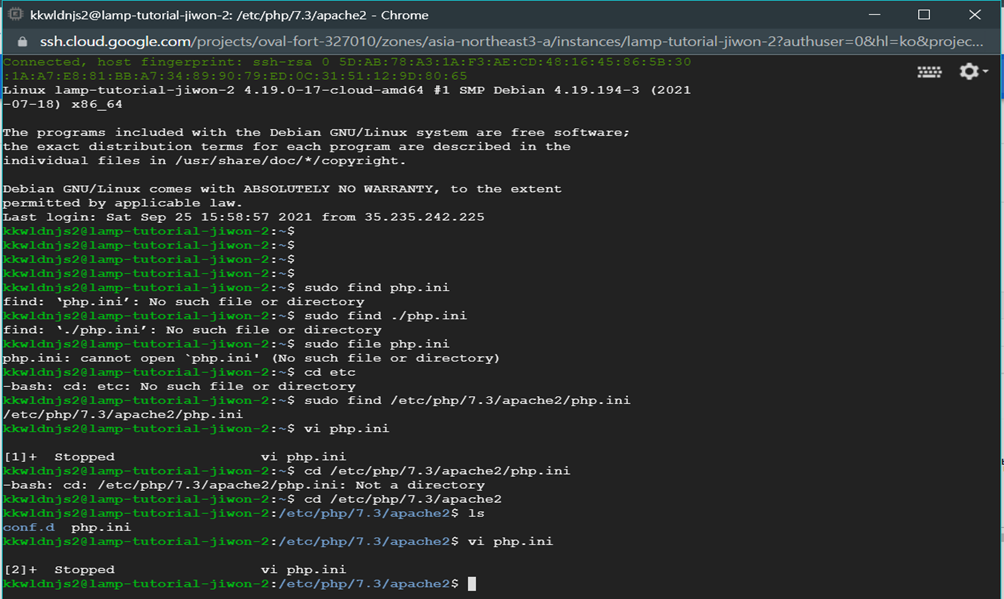Click the "/etc/php/7.3/apache2/php.ini" output line

pyautogui.click(x=123, y=414)
